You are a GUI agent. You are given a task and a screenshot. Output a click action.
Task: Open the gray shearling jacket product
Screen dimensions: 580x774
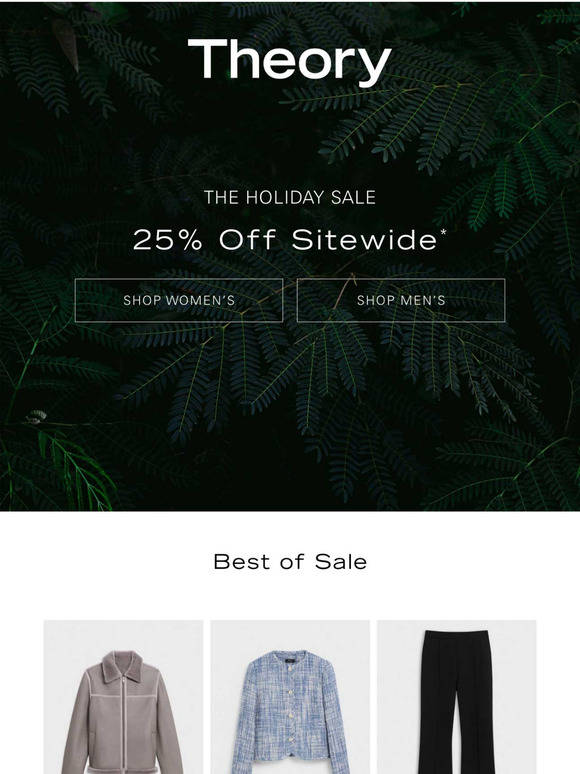click(x=123, y=697)
